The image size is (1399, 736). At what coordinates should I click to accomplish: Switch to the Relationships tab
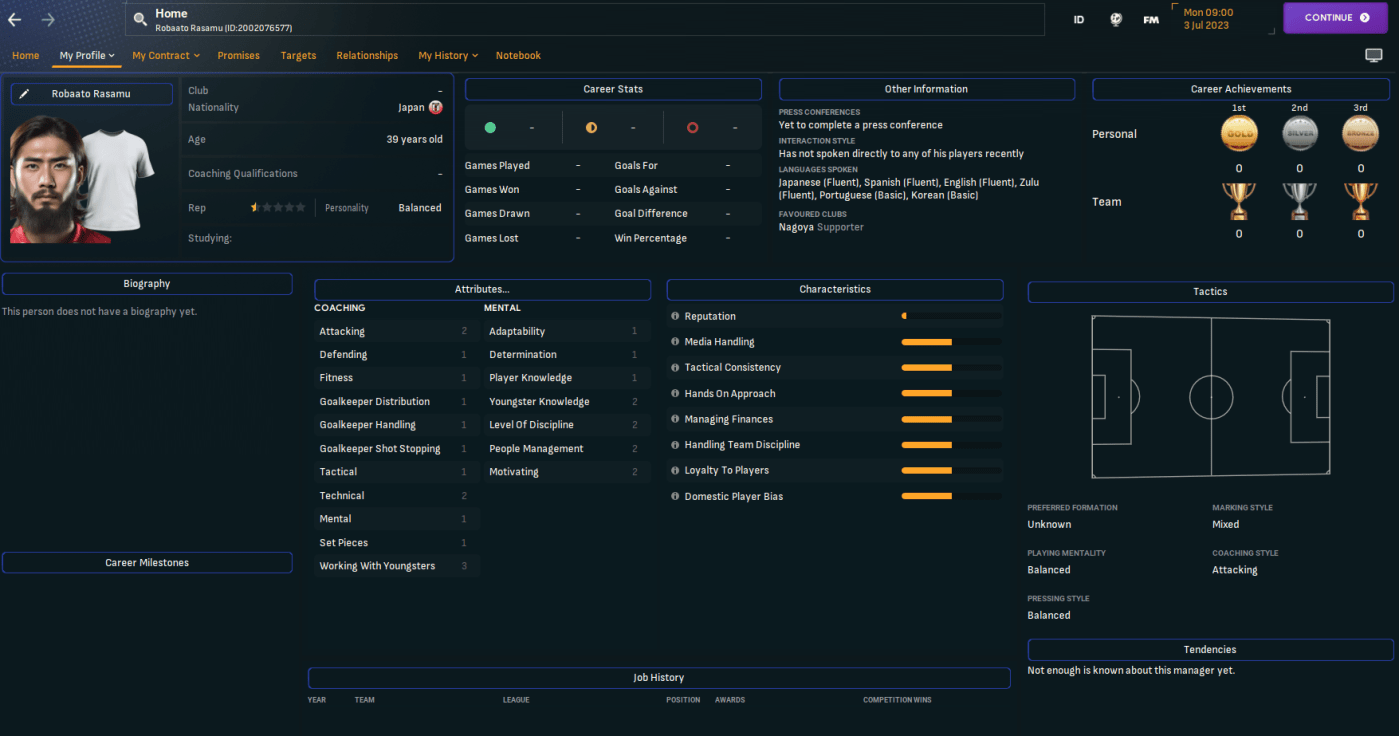(x=367, y=56)
